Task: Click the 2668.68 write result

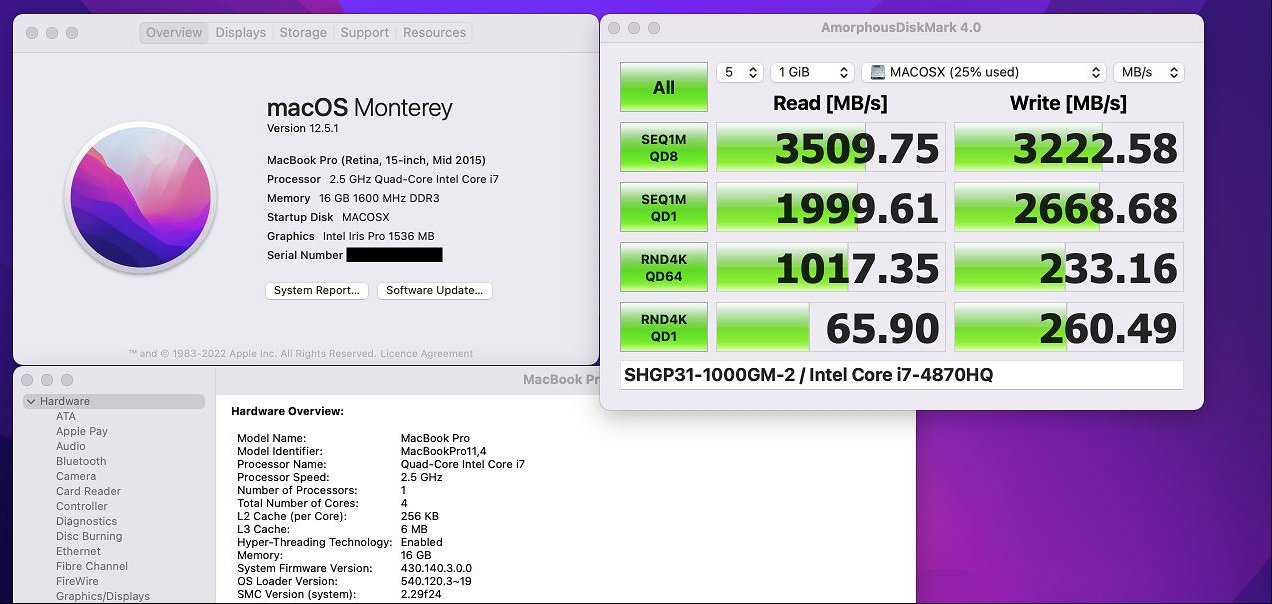Action: [x=1069, y=208]
